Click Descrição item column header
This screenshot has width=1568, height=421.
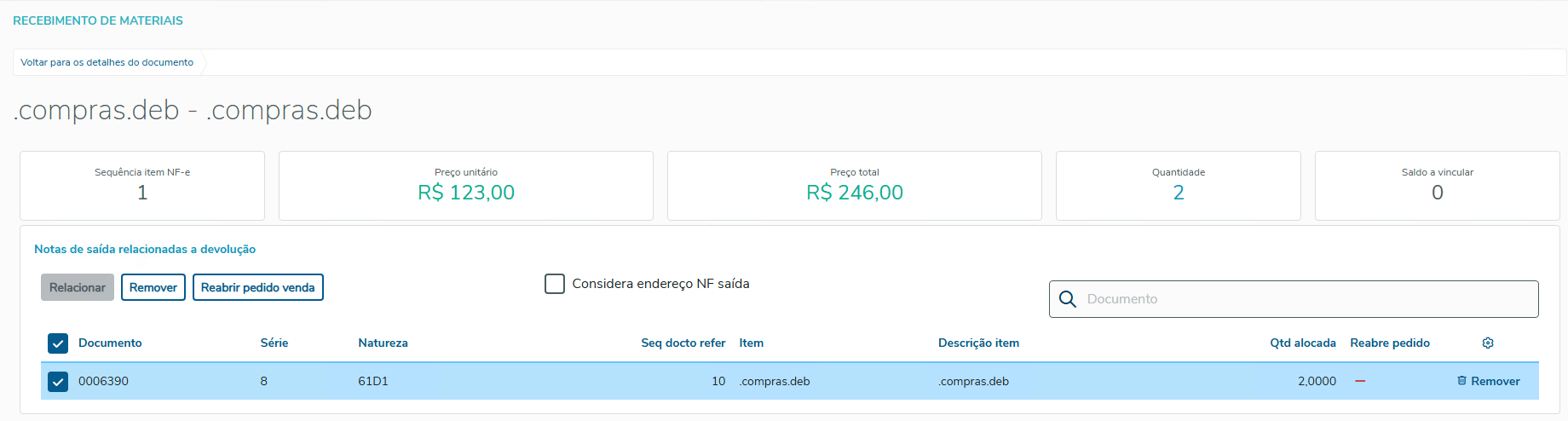coord(978,343)
